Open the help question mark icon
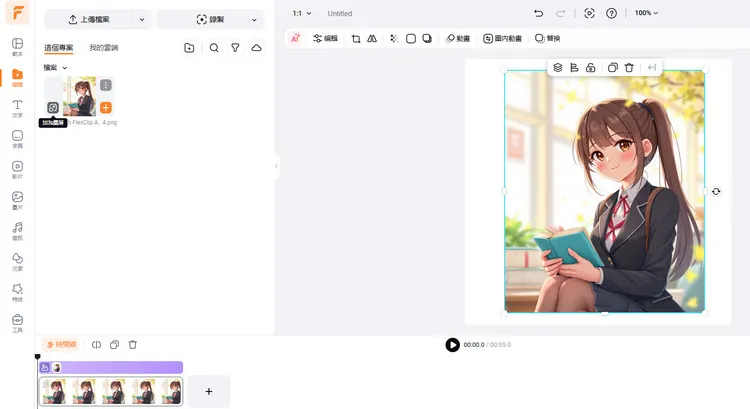The width and height of the screenshot is (750, 409). click(611, 13)
